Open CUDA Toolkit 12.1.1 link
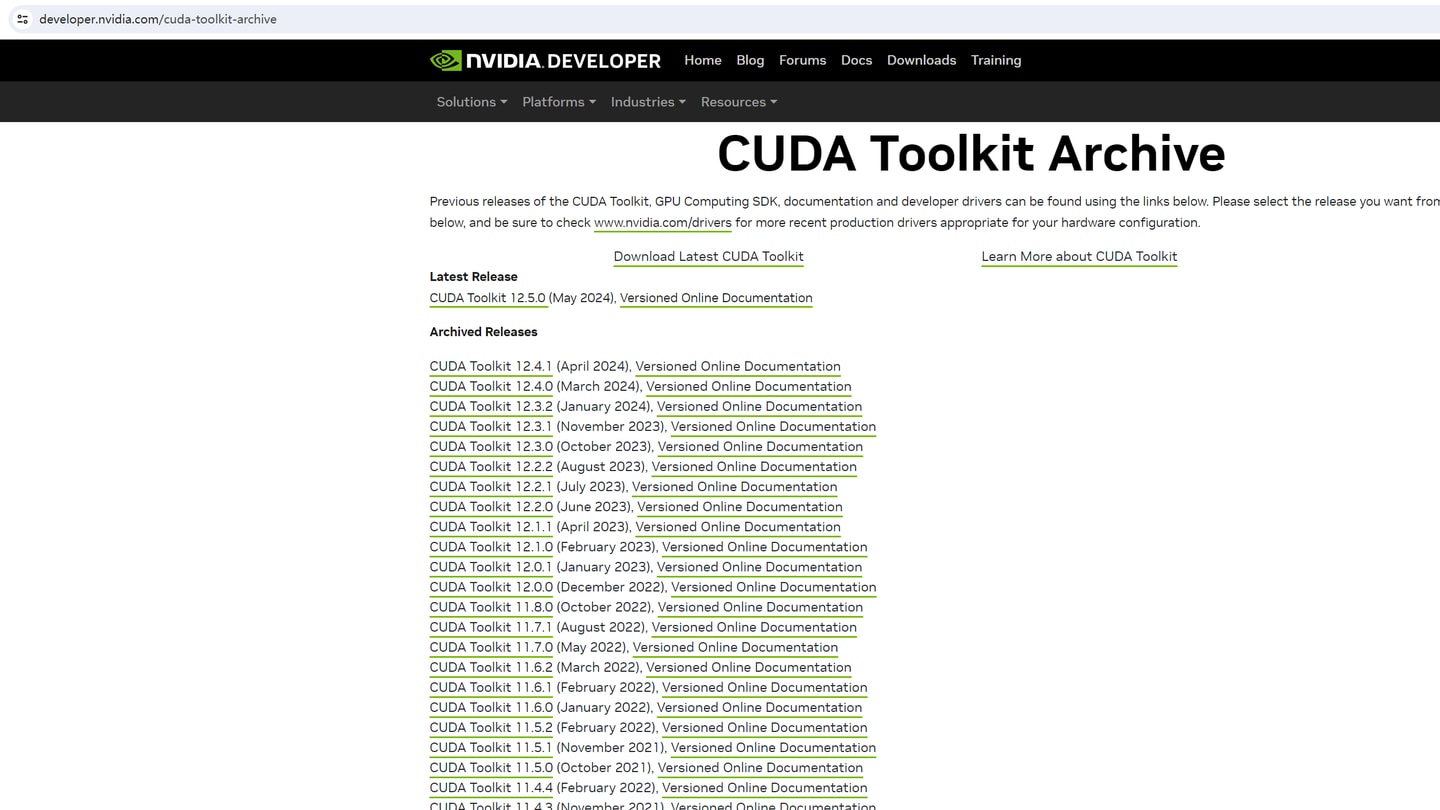Screen dimensions: 1440x810 (491, 526)
